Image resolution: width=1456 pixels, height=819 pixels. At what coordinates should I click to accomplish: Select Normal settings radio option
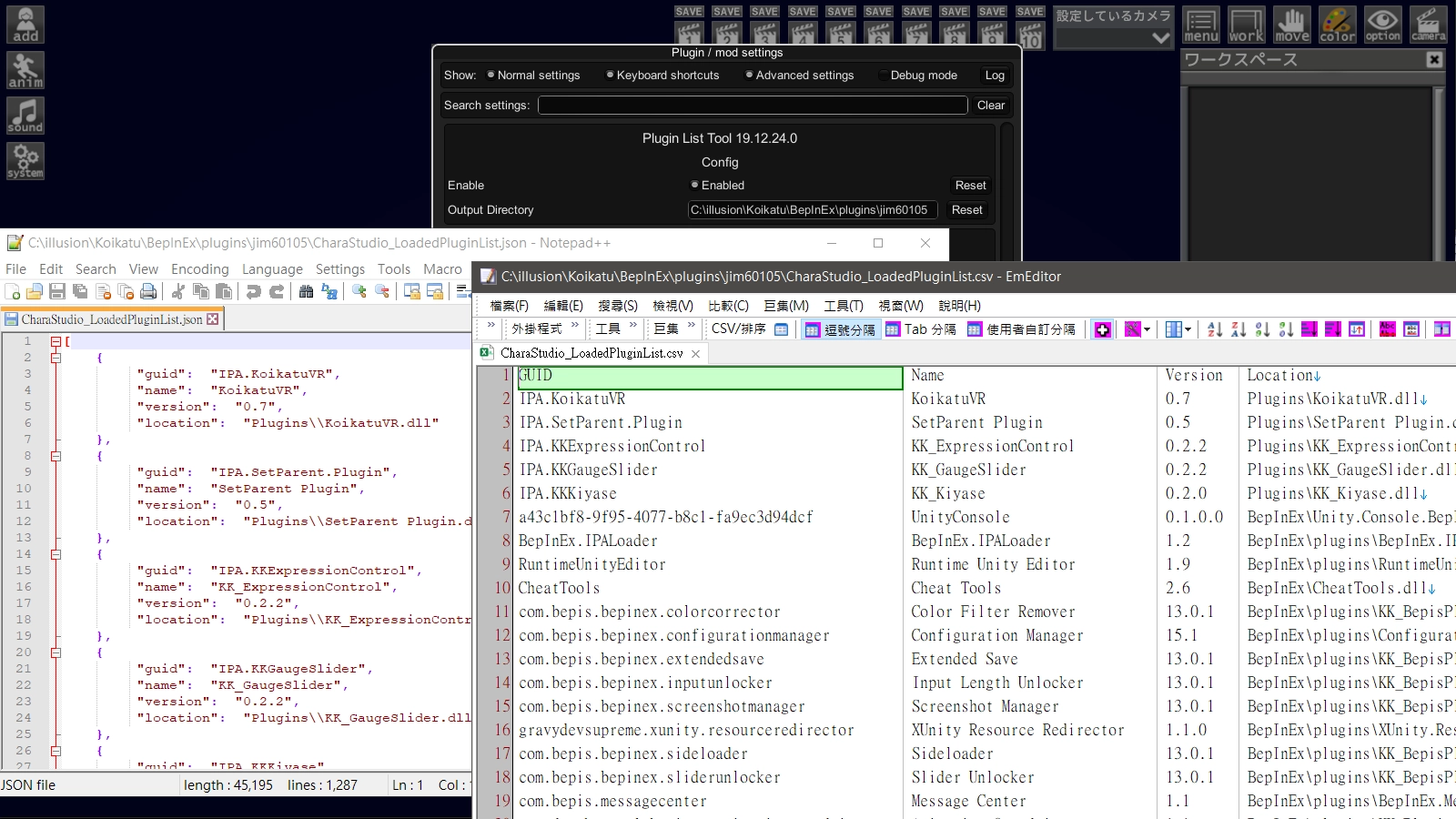tap(533, 76)
